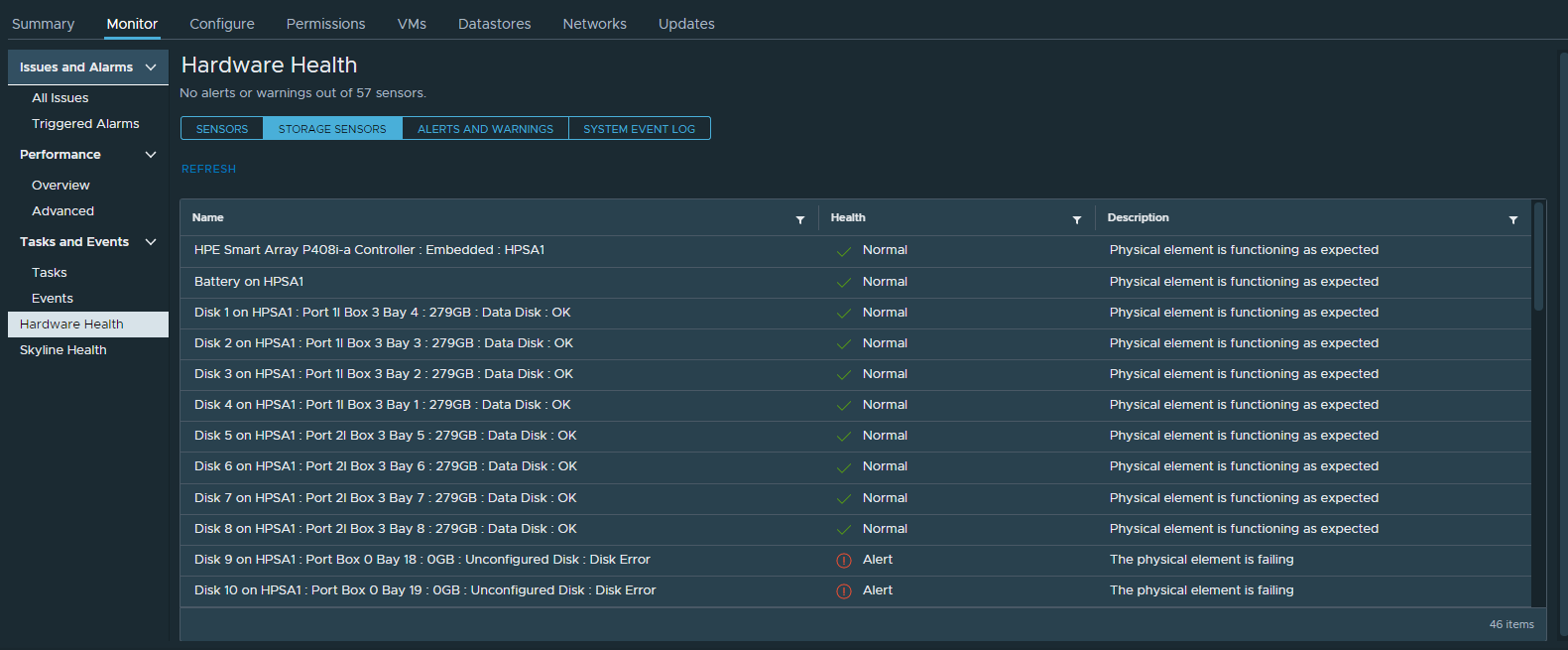Open the Networks tab
Screen dimensions: 1568x650
coord(594,24)
